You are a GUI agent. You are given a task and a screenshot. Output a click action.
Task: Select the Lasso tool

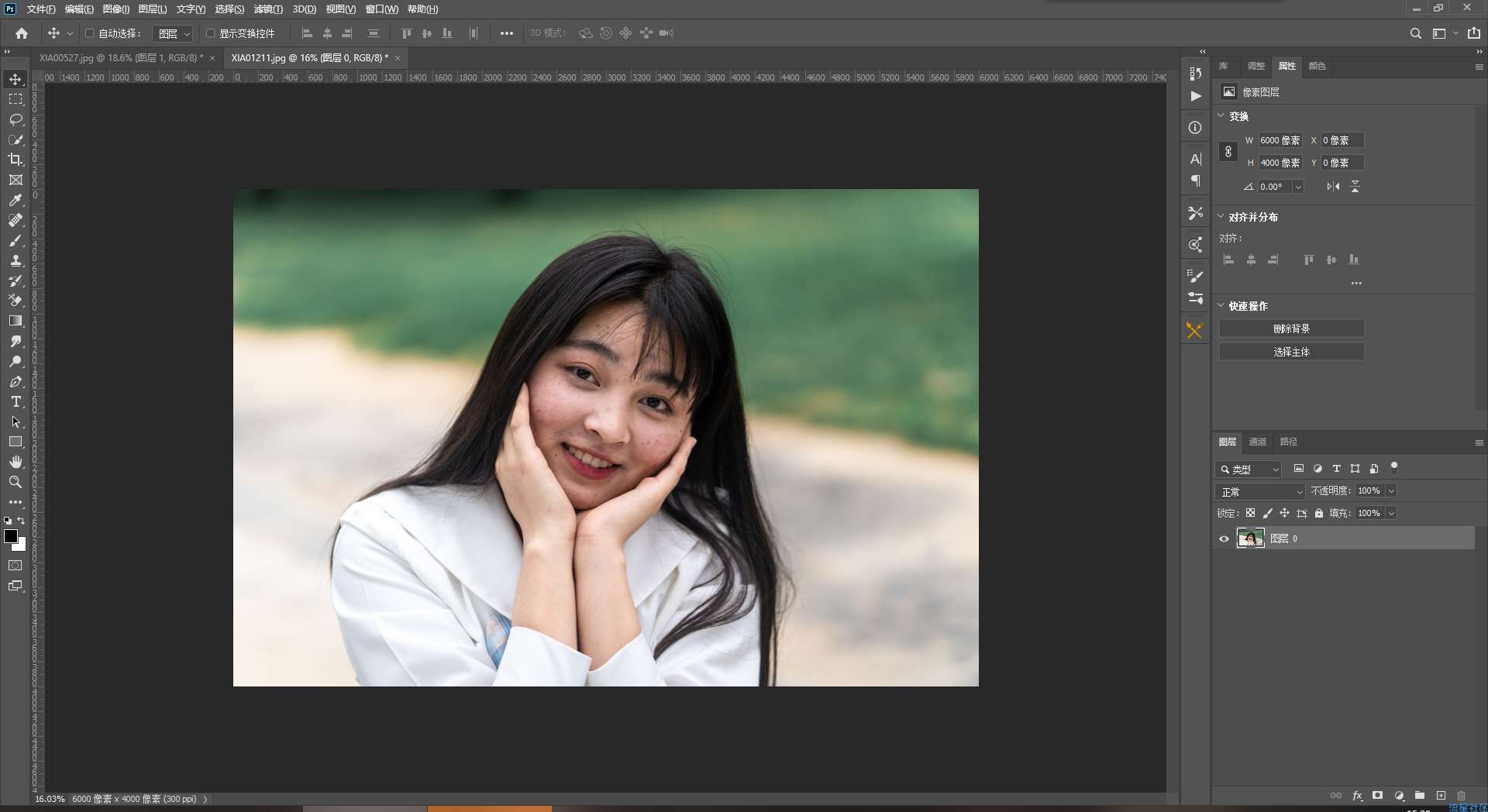coord(15,119)
